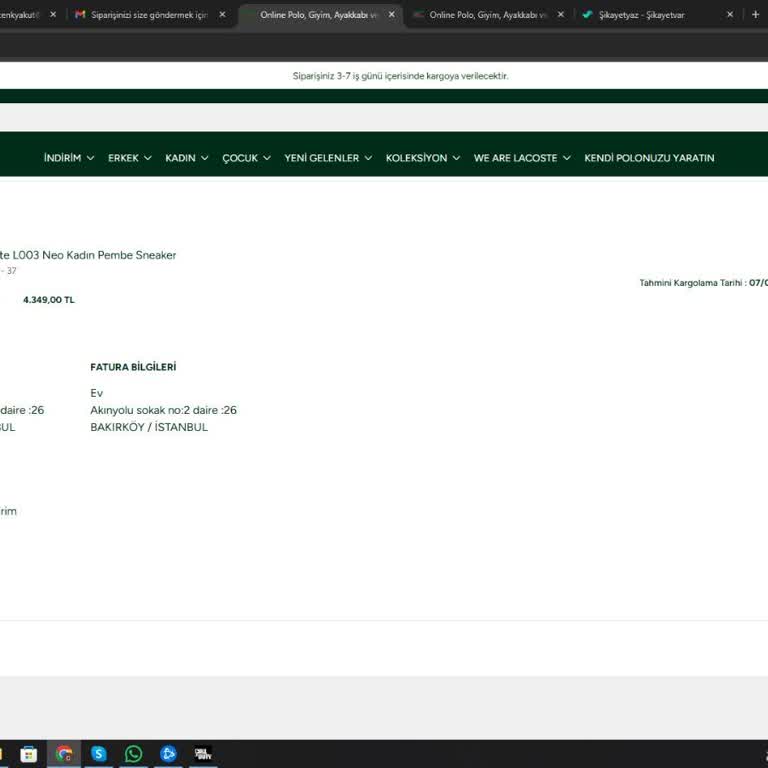Open a new browser tab with plus
The width and height of the screenshot is (768, 768).
click(755, 15)
